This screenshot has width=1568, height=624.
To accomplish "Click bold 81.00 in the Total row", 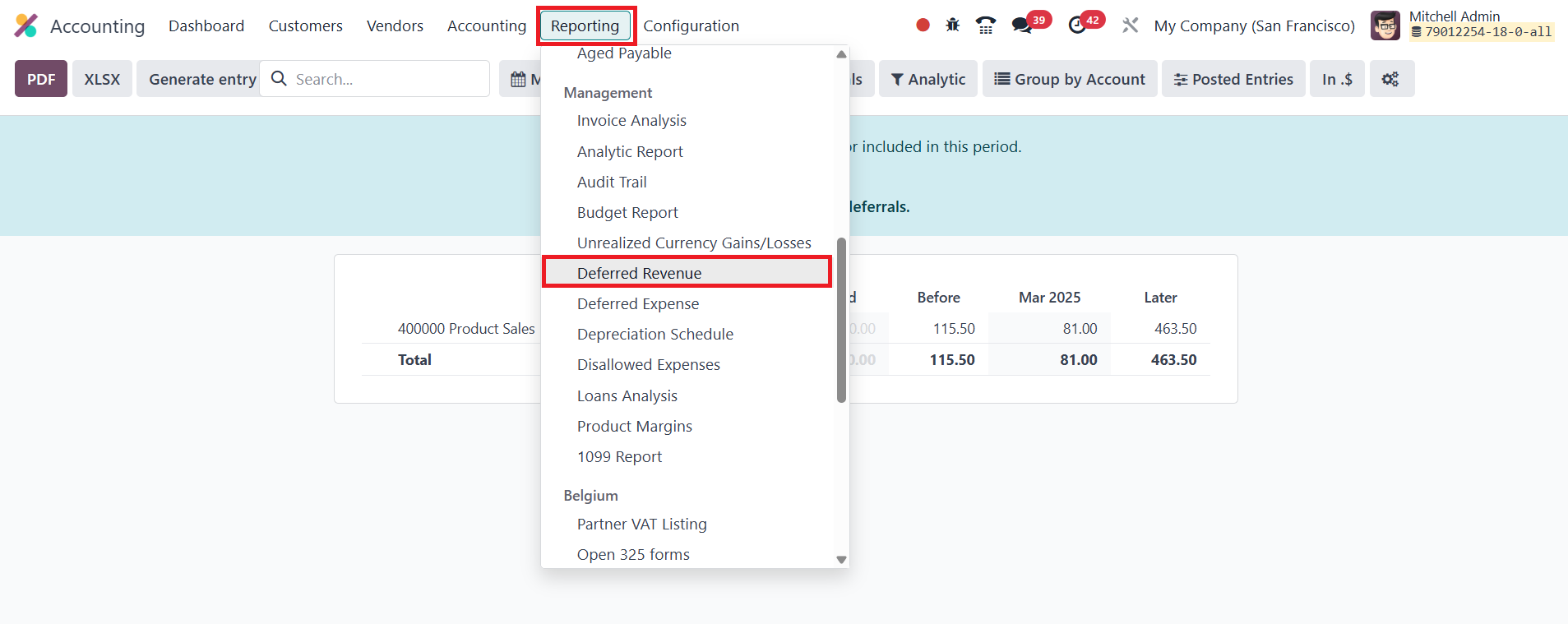I will tap(1079, 359).
